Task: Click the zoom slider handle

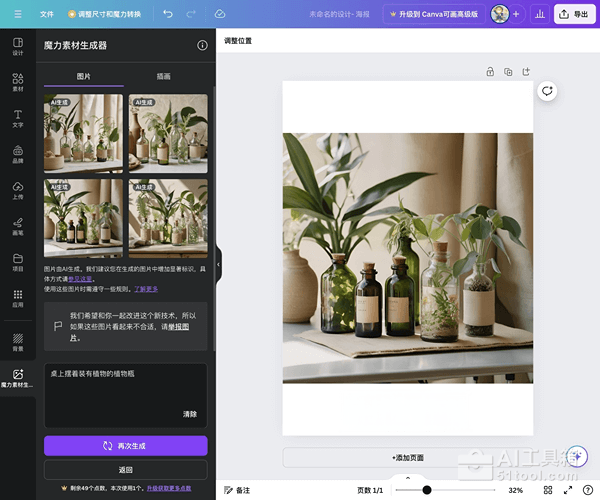Action: pyautogui.click(x=427, y=490)
